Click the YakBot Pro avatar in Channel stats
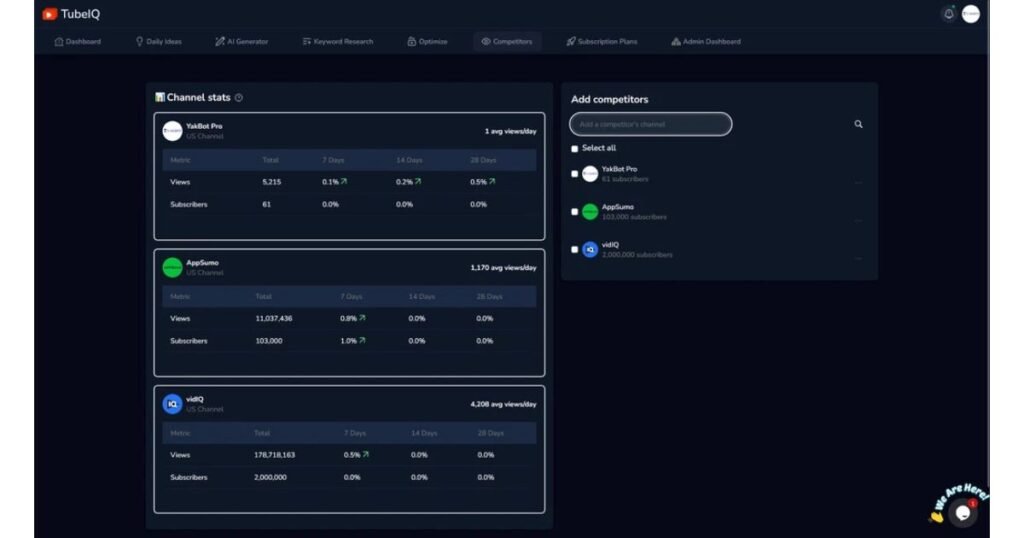Image resolution: width=1024 pixels, height=538 pixels. [172, 131]
